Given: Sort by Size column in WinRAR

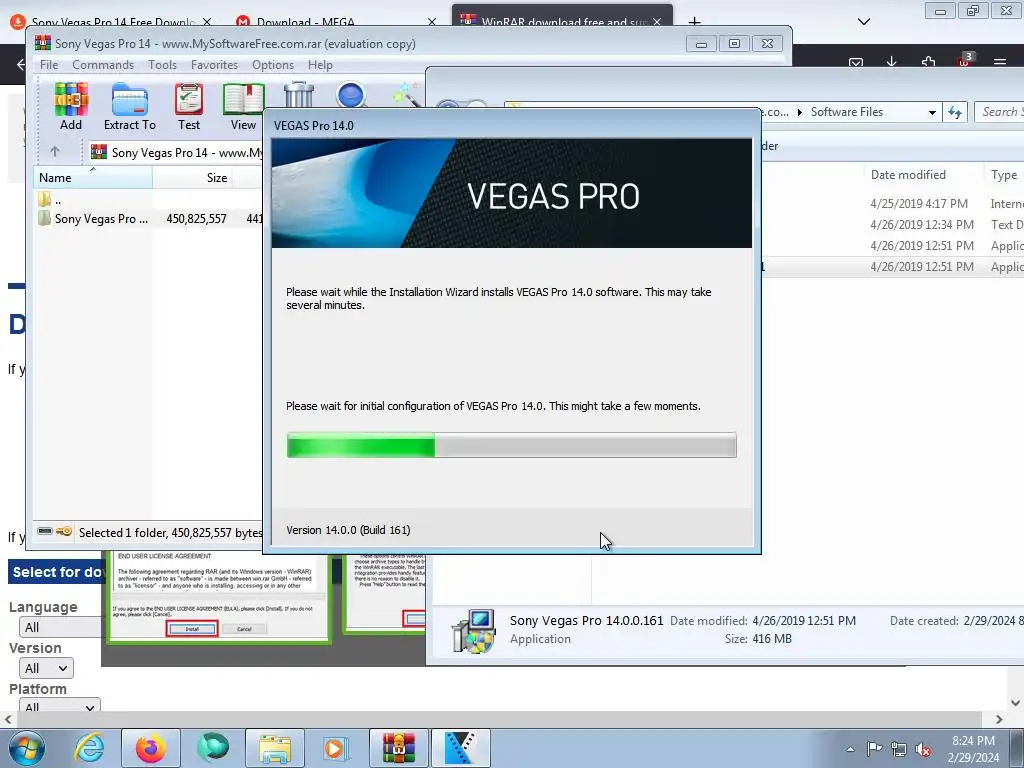Looking at the screenshot, I should tap(192, 178).
